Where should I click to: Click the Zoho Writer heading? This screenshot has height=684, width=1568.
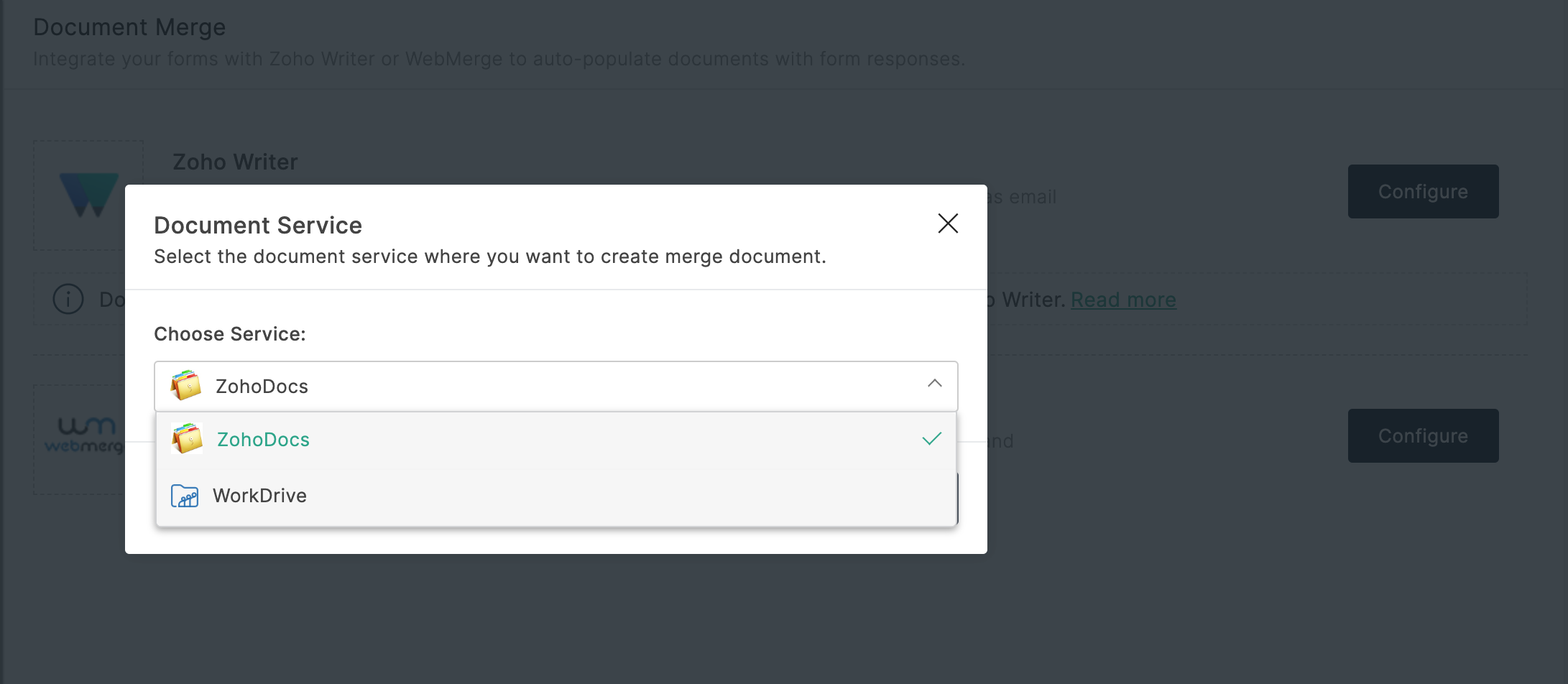click(235, 162)
